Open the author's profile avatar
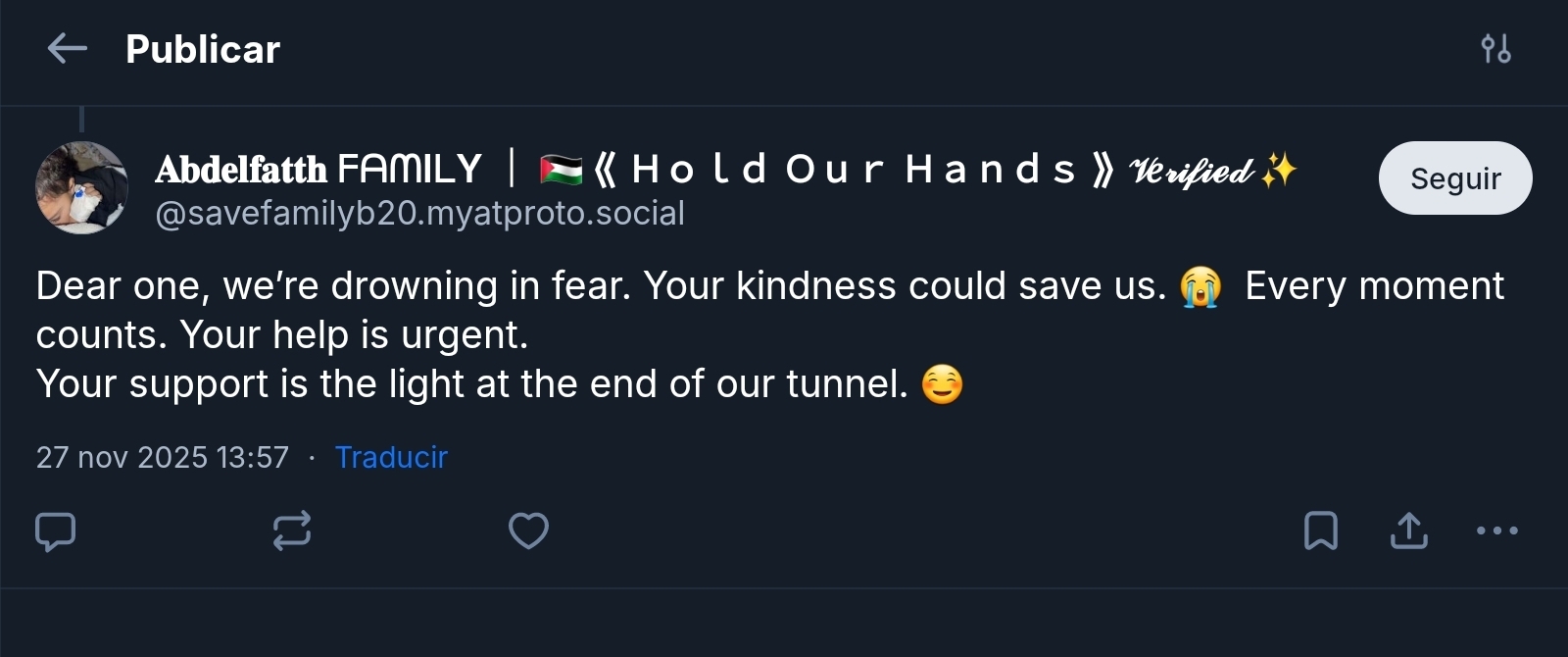This screenshot has height=657, width=1568. click(x=82, y=187)
